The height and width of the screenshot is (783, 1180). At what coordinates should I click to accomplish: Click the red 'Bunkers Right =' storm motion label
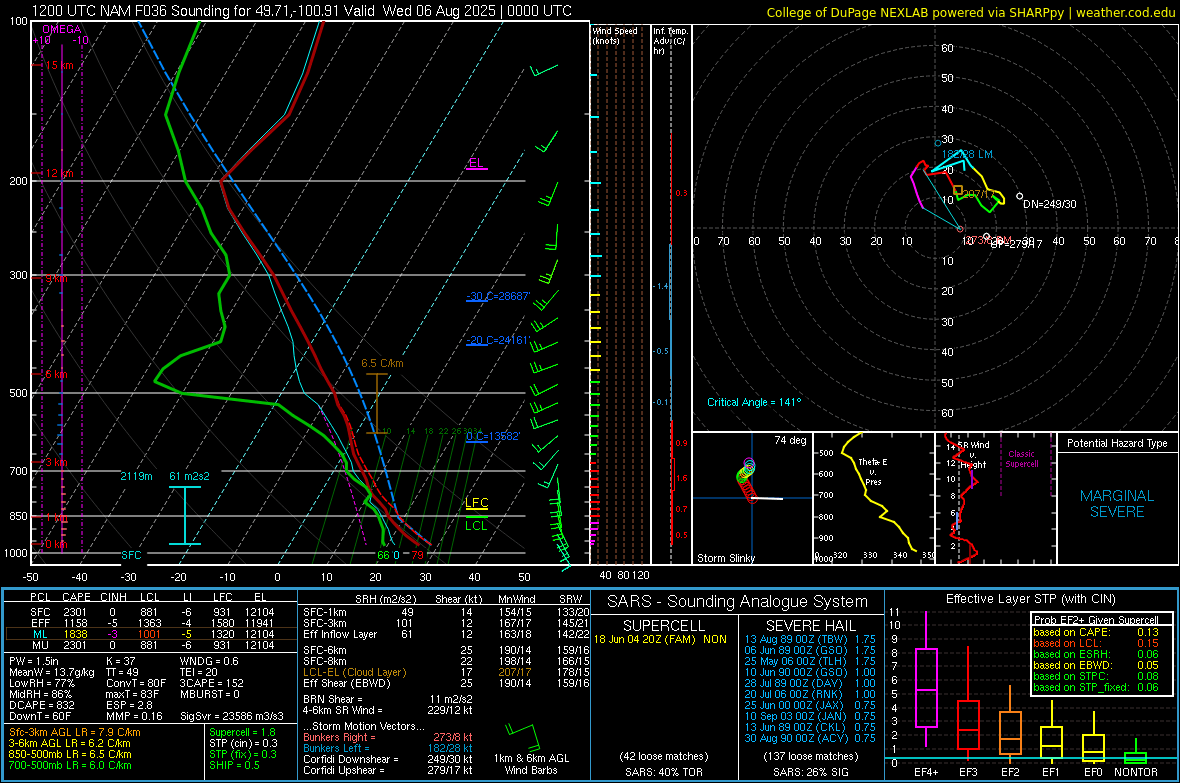339,737
